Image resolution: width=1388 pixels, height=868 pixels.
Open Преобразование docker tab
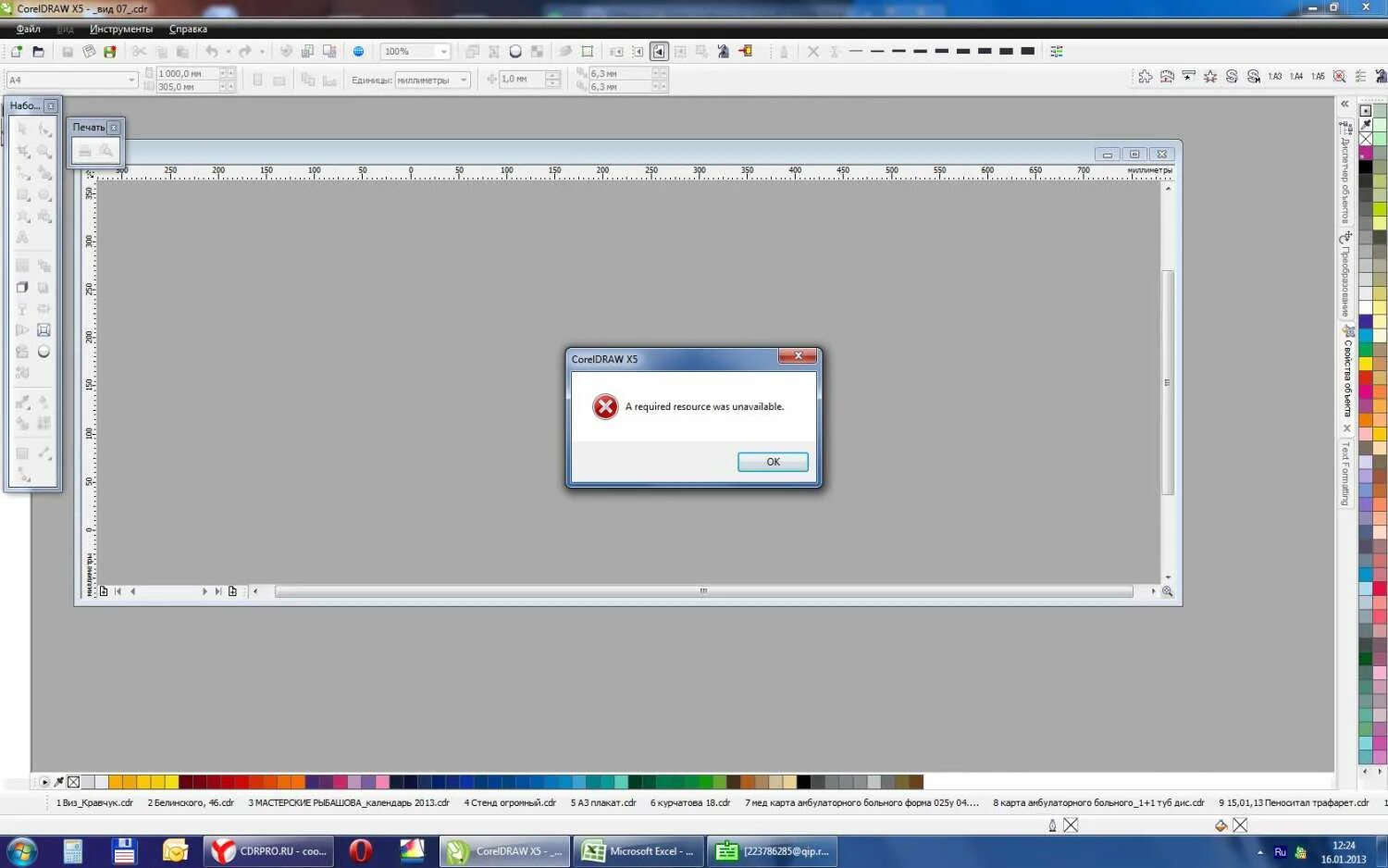1345,276
